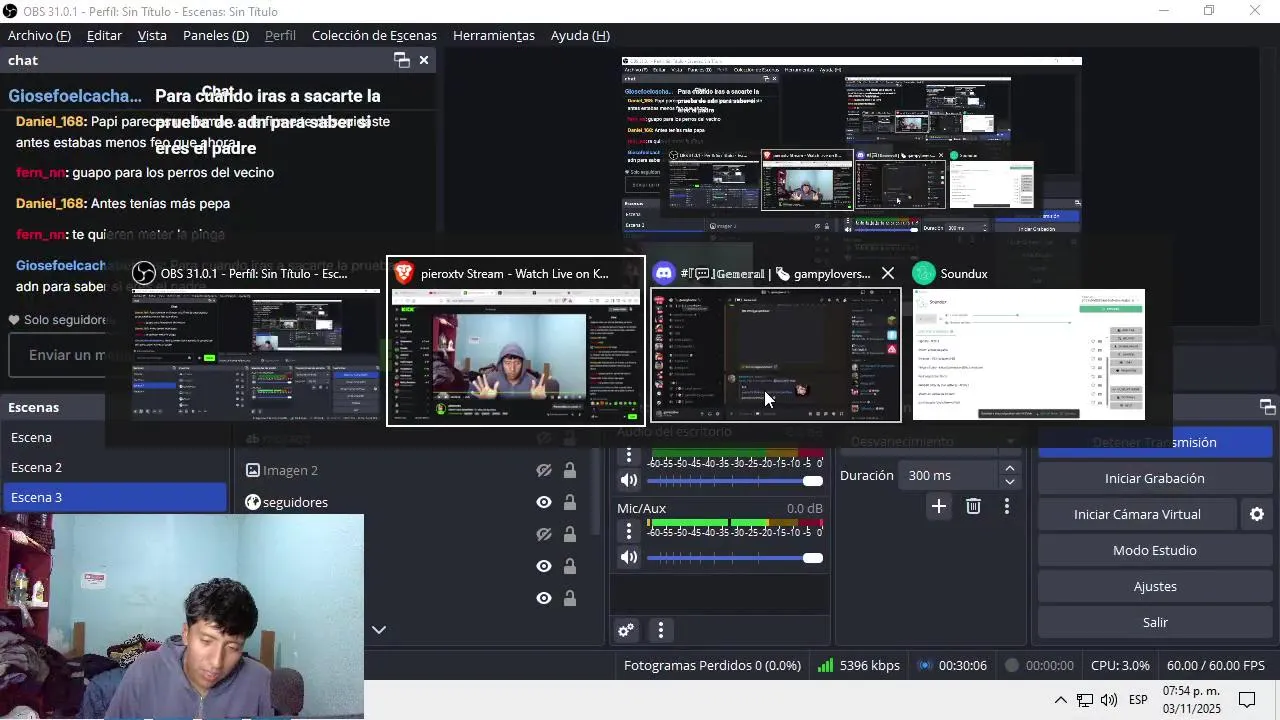Viewport: 1280px width, 720px height.
Task: Open virtual camera settings gear
Action: click(1257, 514)
